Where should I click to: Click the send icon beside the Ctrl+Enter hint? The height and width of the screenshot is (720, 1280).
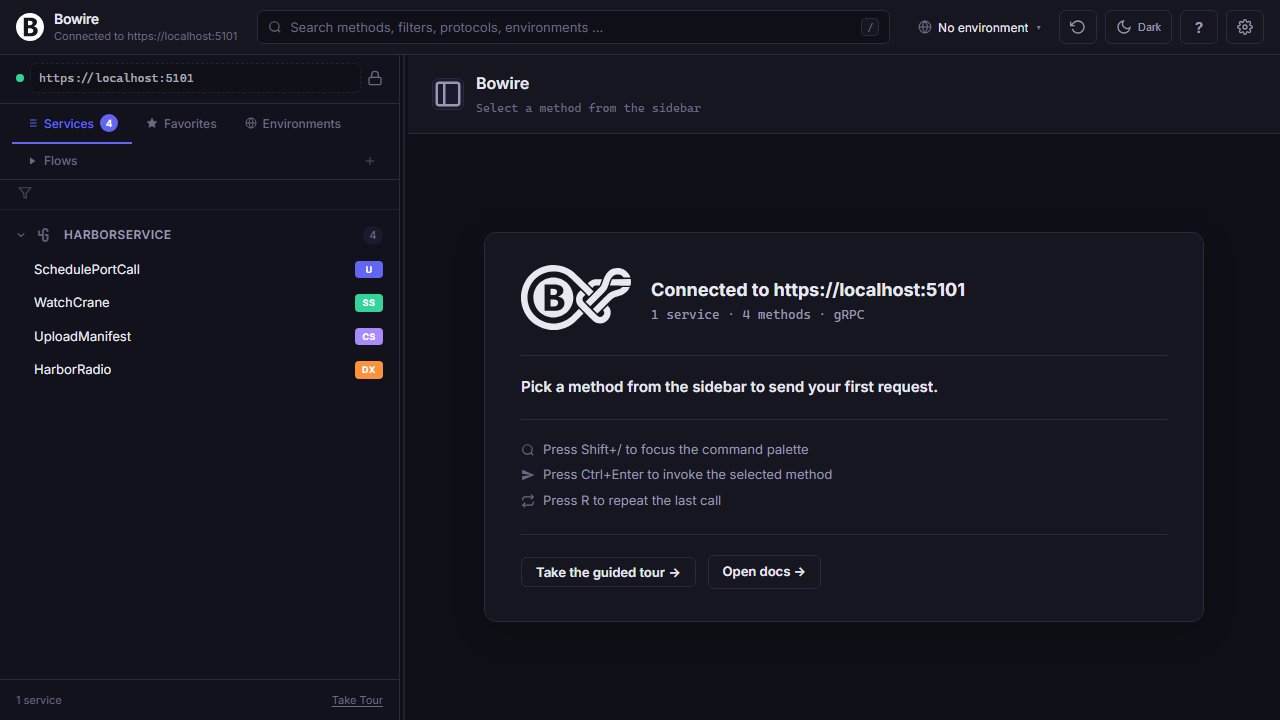tap(528, 475)
